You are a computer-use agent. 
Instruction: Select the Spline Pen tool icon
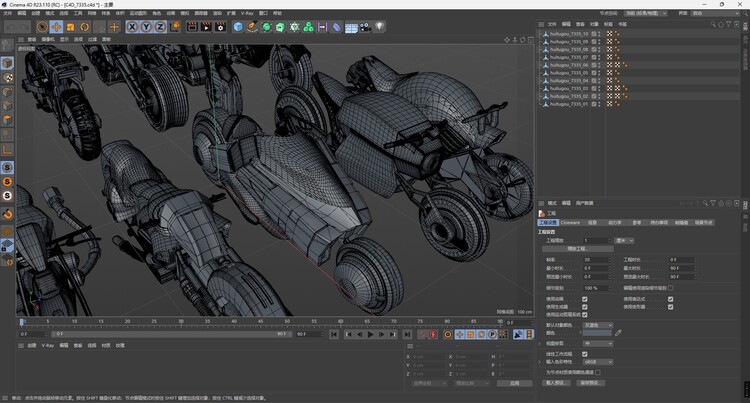coord(252,27)
